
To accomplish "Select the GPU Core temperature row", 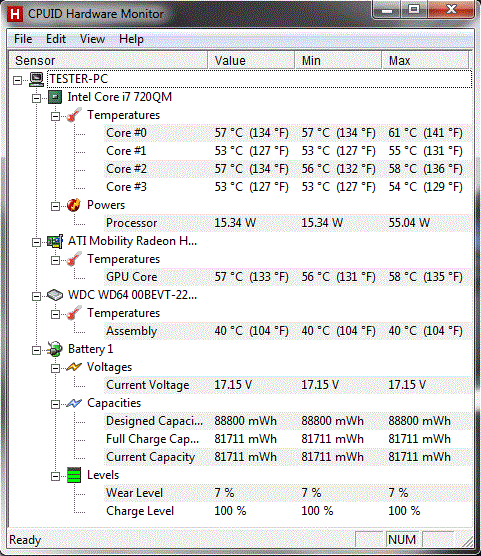I will click(288, 277).
